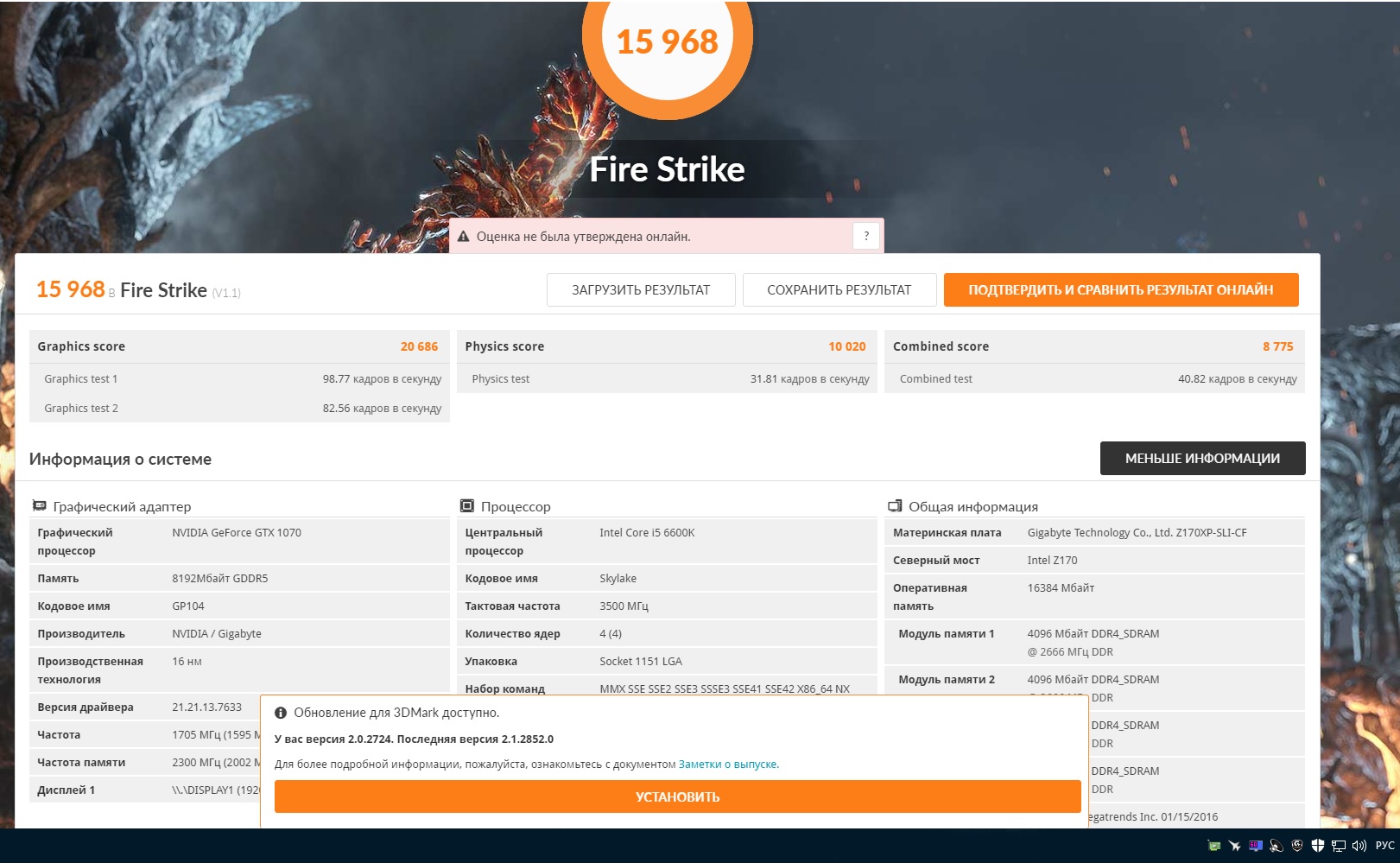Viewport: 1400px width, 863px height.
Task: Click the Graphics test 2 row label
Action: [81, 408]
